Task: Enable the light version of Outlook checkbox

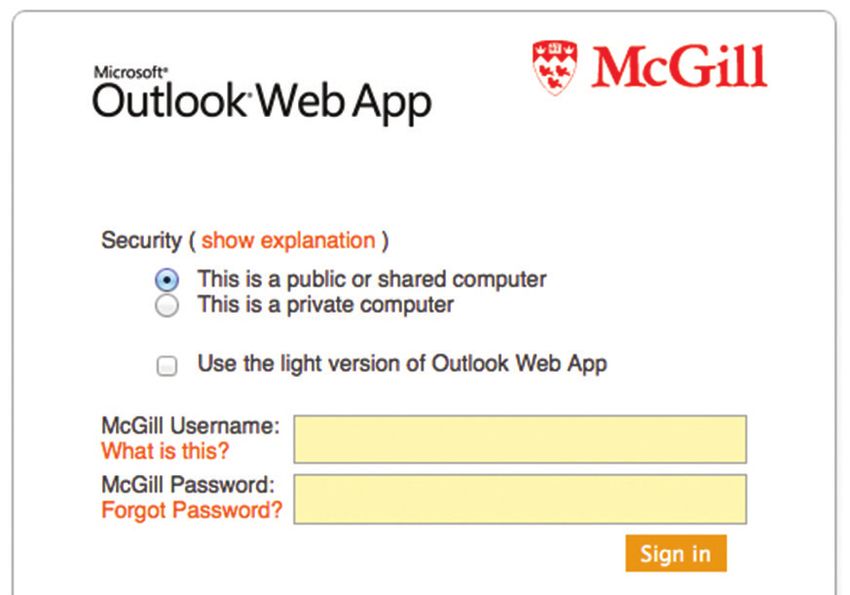Action: click(166, 366)
